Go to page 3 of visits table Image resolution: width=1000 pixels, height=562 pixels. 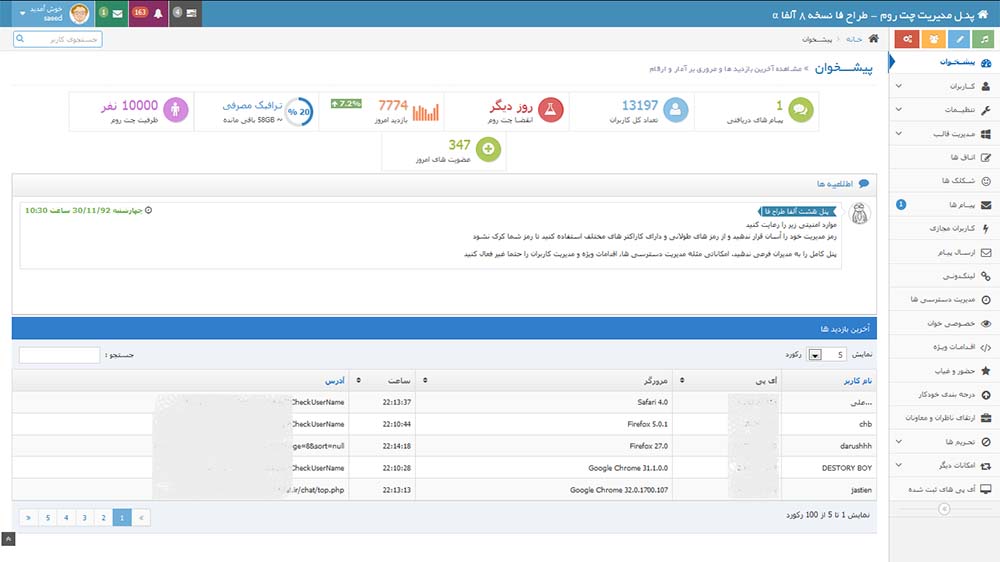pyautogui.click(x=84, y=518)
